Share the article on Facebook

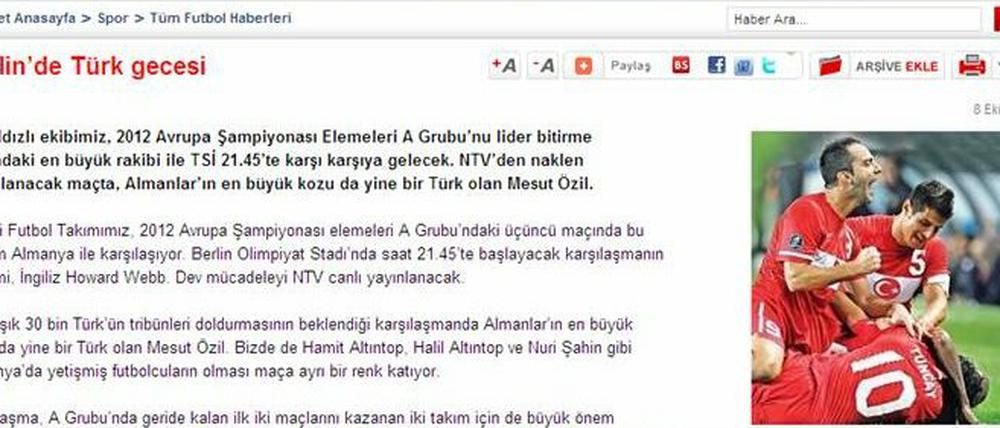click(x=716, y=65)
